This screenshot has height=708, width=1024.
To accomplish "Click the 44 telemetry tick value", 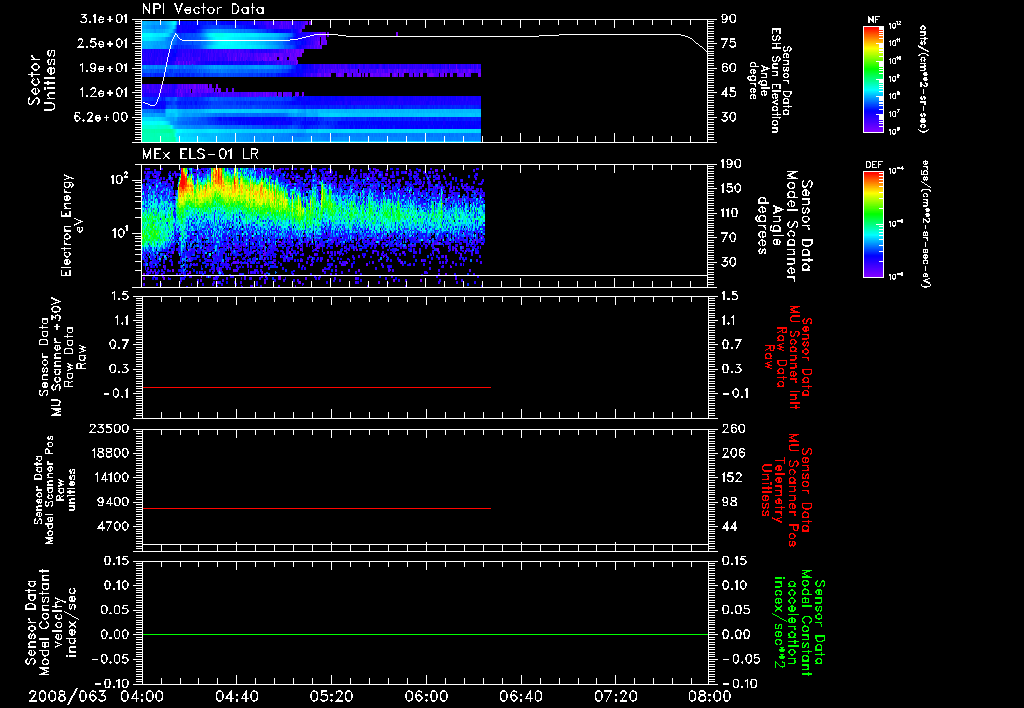I will pos(728,526).
